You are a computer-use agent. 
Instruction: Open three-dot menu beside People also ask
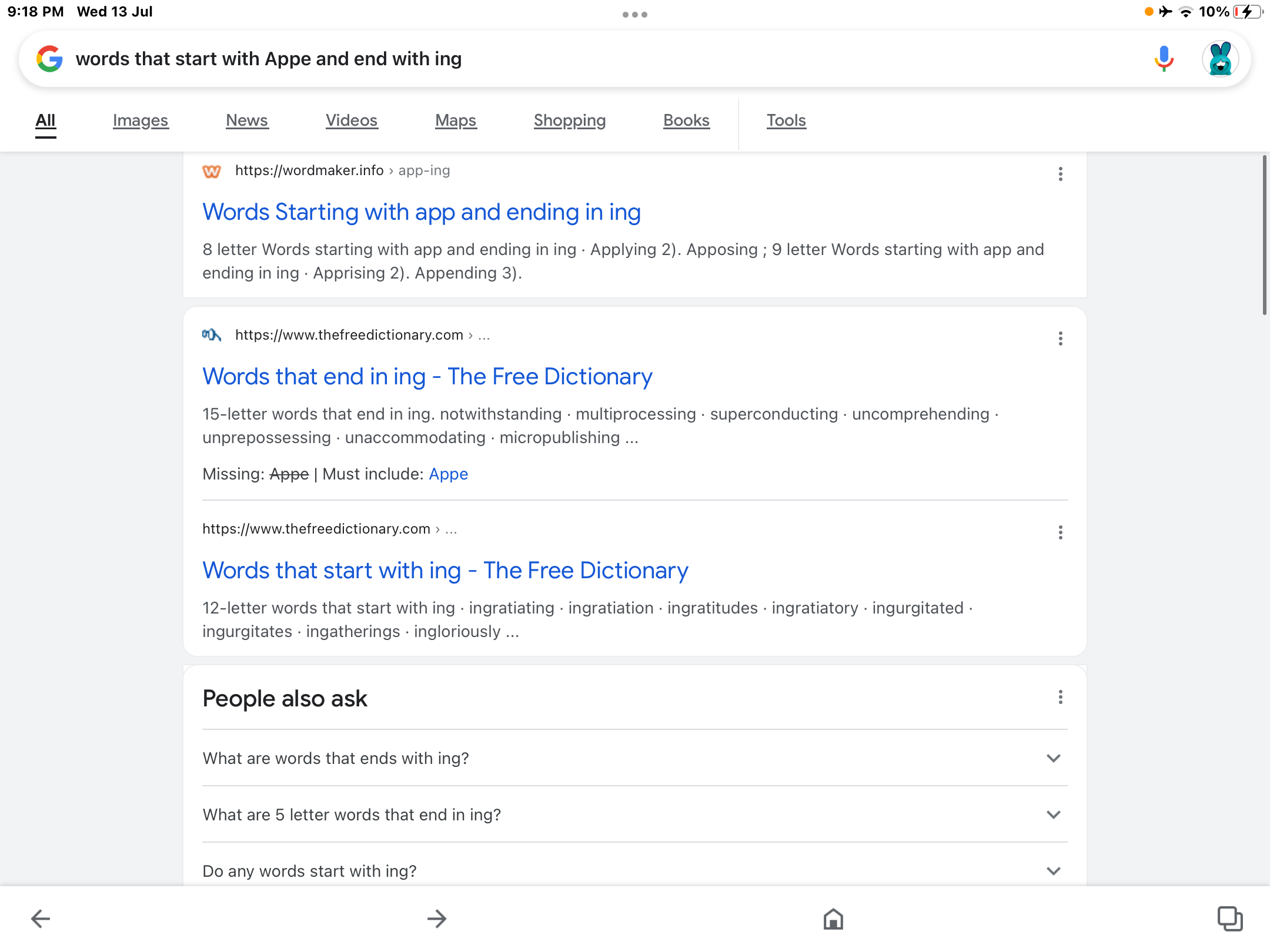pyautogui.click(x=1060, y=698)
